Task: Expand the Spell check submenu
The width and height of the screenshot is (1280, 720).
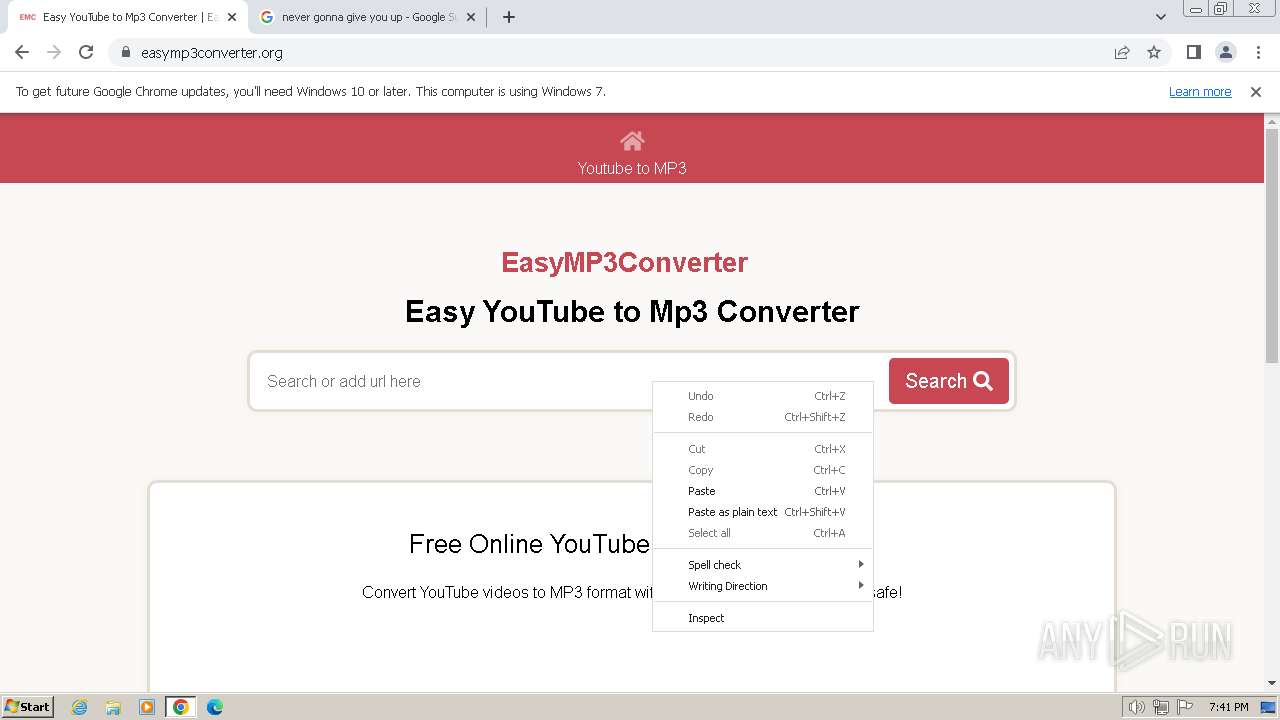Action: click(x=763, y=565)
